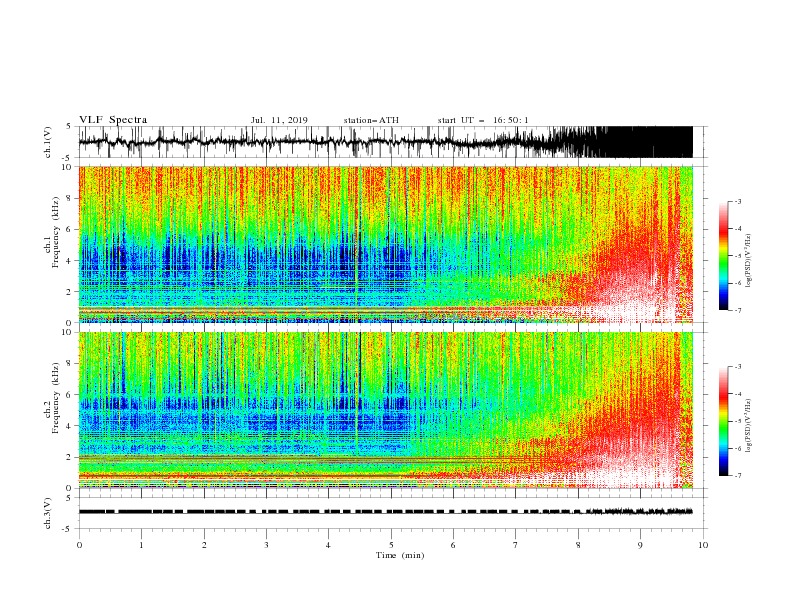Click the "VLF Spectra" plot title

click(113, 120)
